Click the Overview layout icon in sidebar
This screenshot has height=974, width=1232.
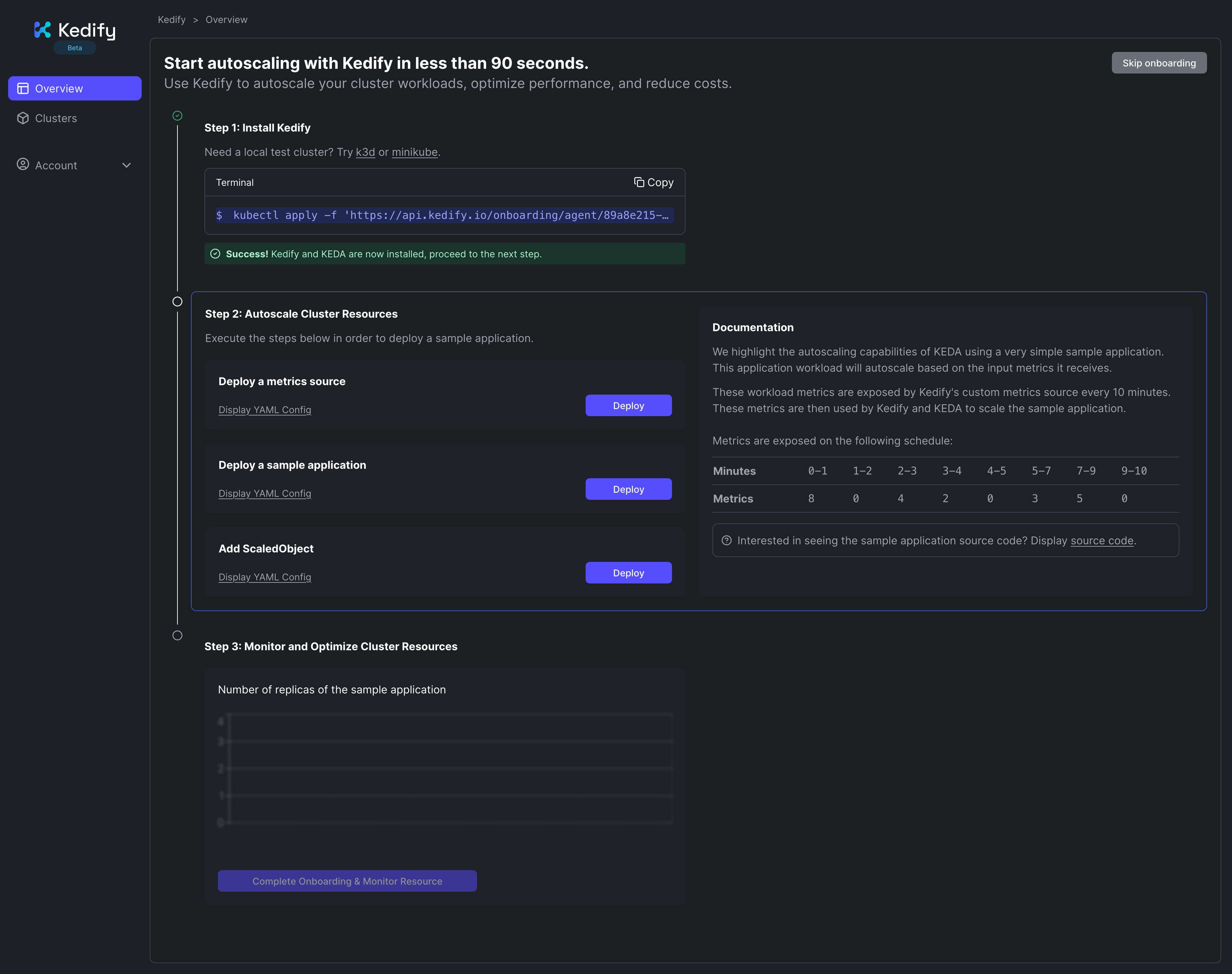pyautogui.click(x=23, y=88)
